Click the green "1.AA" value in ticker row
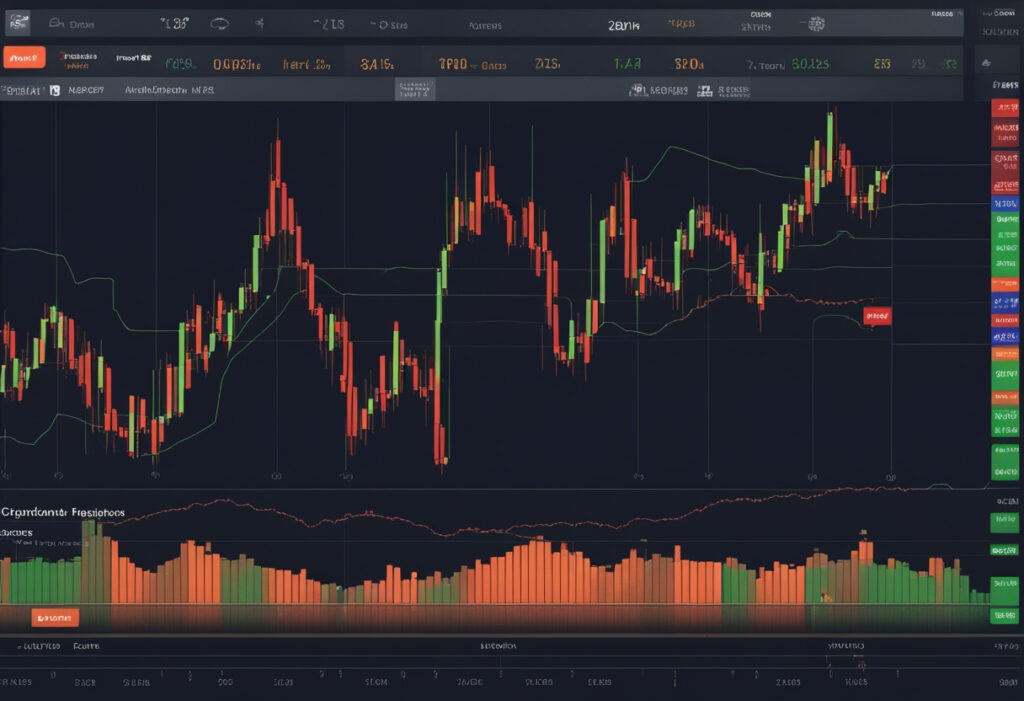Image resolution: width=1024 pixels, height=701 pixels. (627, 63)
